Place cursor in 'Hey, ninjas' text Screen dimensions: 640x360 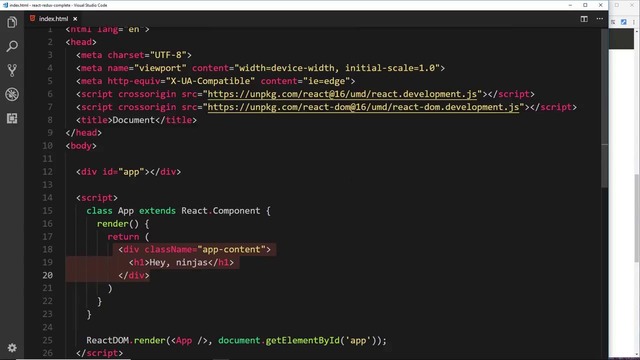(x=179, y=262)
